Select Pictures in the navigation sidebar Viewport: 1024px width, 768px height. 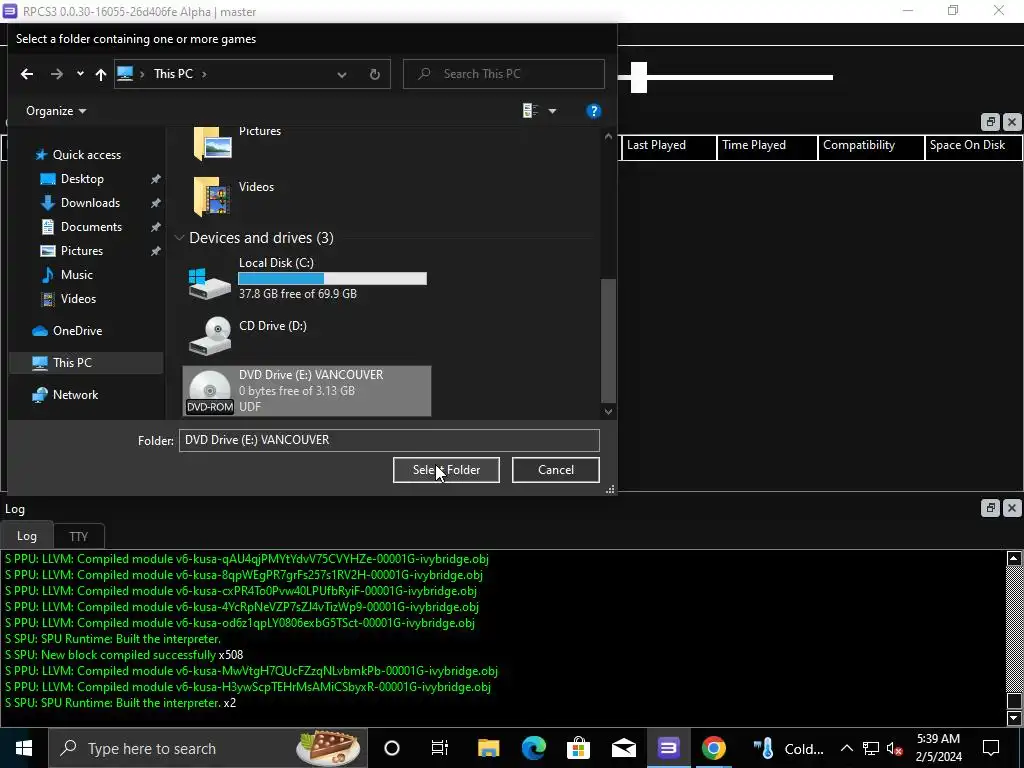pos(81,251)
